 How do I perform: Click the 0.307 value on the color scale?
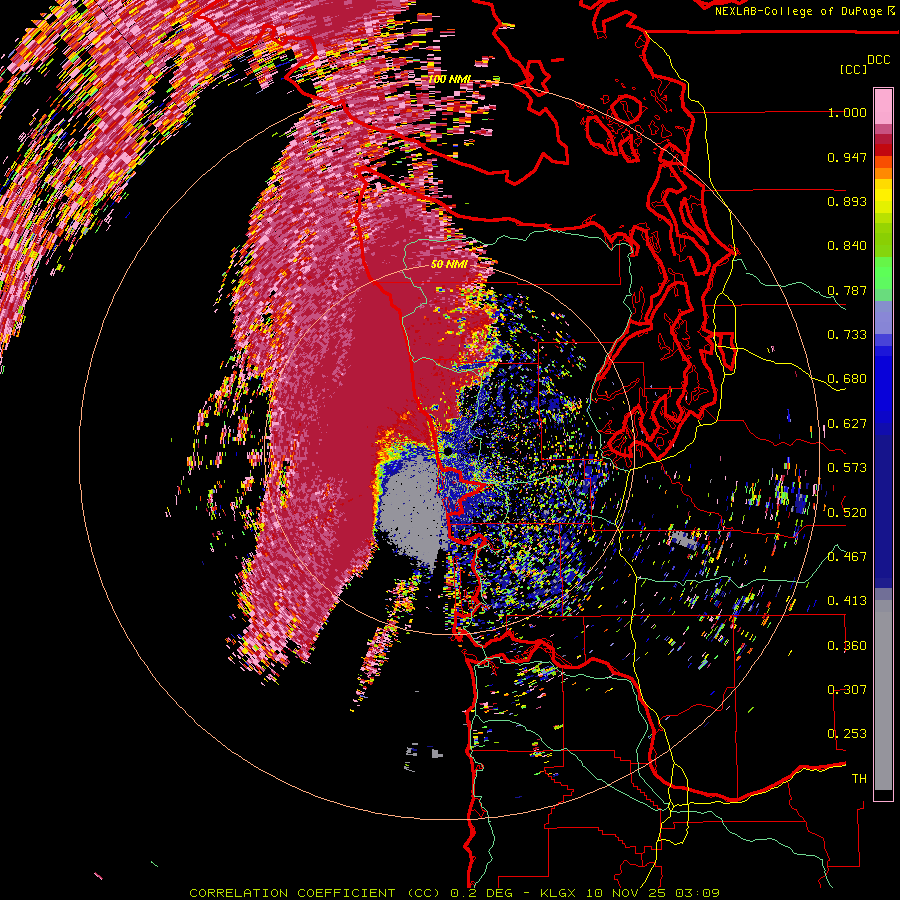coord(847,689)
